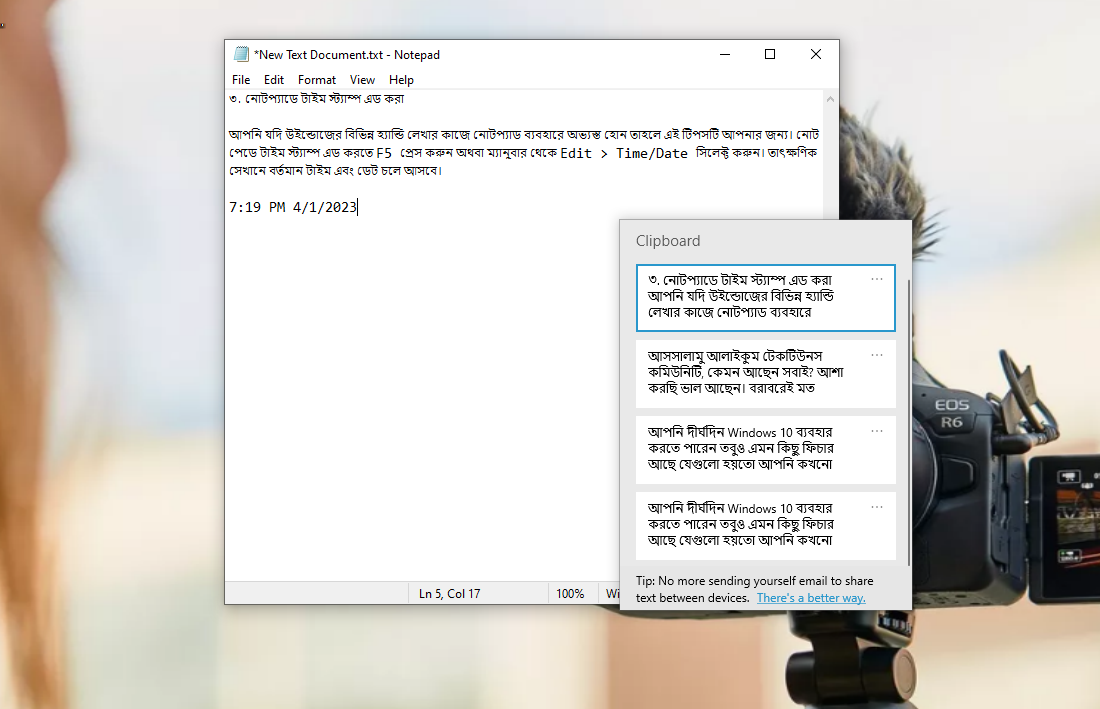
Task: Click the Notepad scrollbar up arrow
Action: click(x=831, y=100)
